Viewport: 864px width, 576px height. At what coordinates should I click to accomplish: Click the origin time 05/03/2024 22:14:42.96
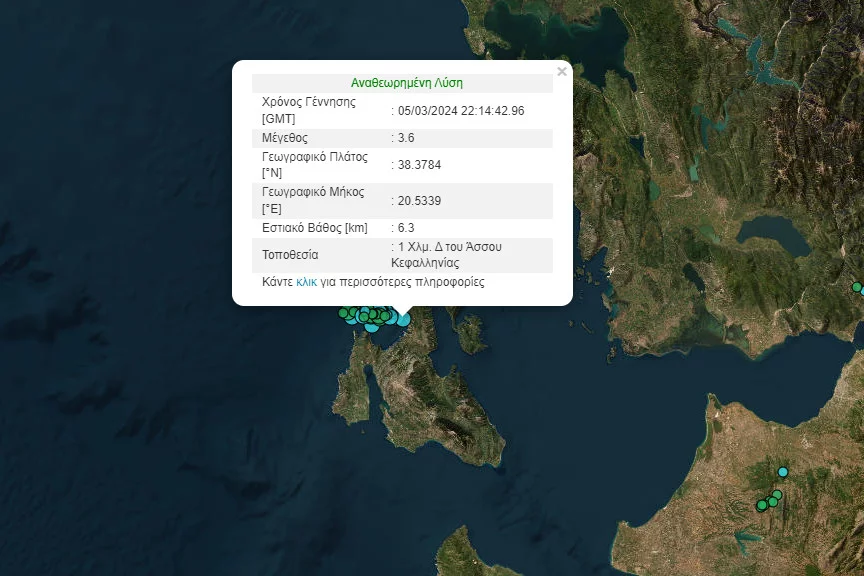(x=461, y=111)
